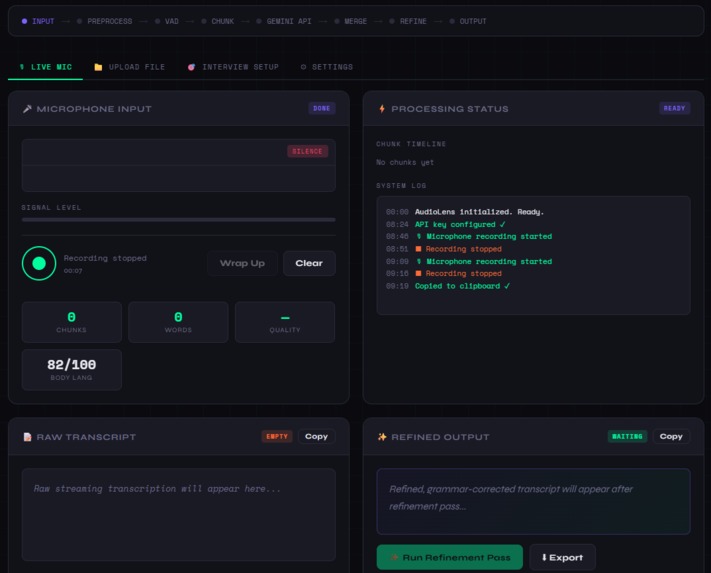
Task: Toggle the round green record button
Action: click(39, 263)
